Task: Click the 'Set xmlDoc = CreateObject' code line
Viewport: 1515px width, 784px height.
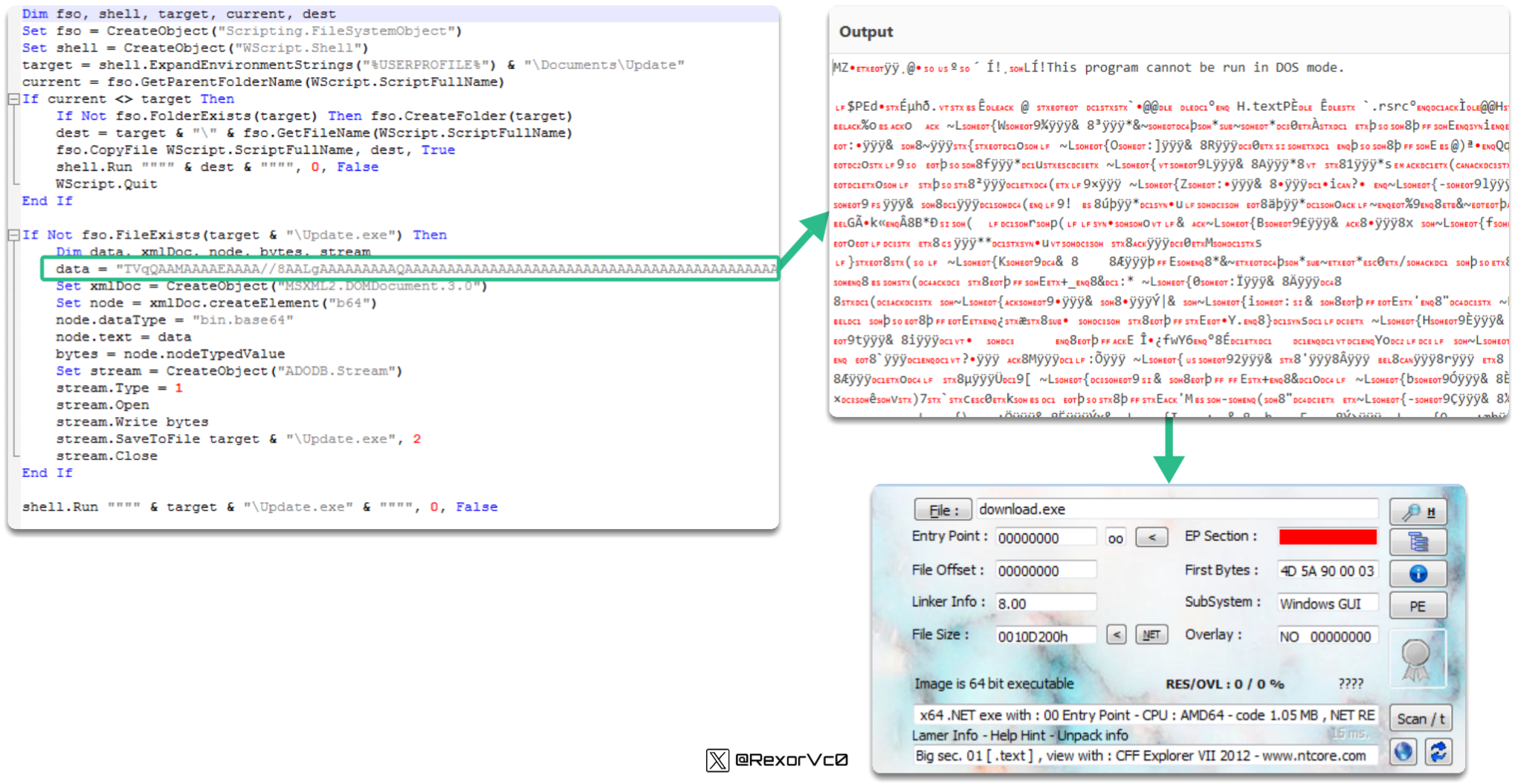Action: [x=271, y=285]
